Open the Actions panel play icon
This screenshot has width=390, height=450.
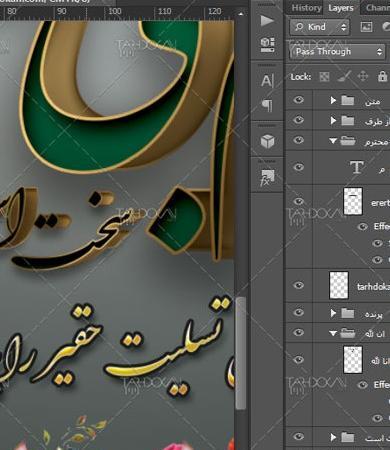[x=267, y=21]
